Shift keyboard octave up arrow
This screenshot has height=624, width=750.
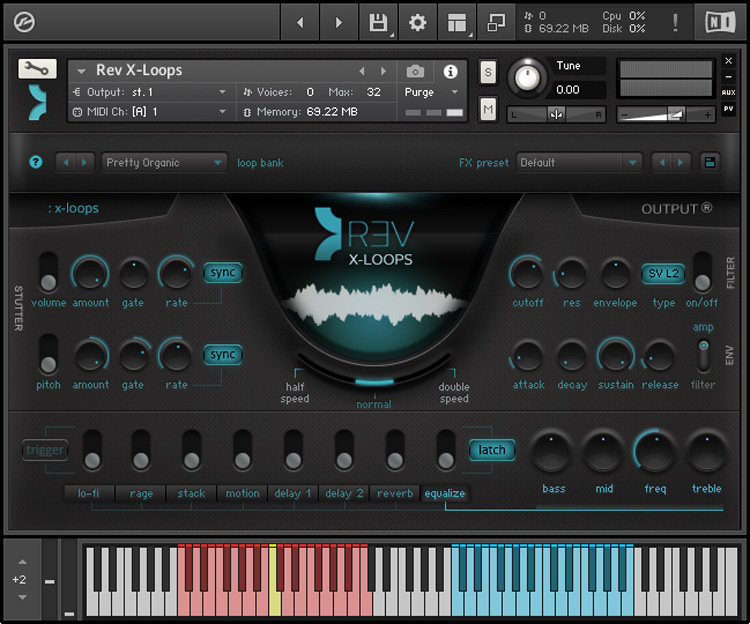(22, 562)
